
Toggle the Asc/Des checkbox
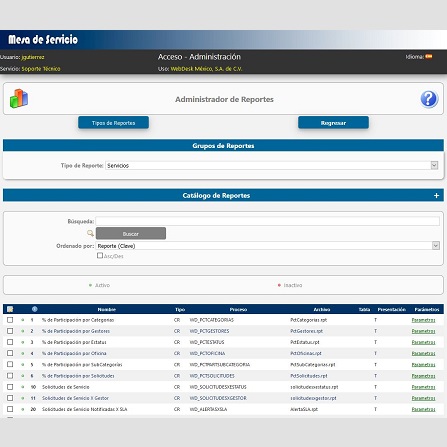(x=100, y=256)
